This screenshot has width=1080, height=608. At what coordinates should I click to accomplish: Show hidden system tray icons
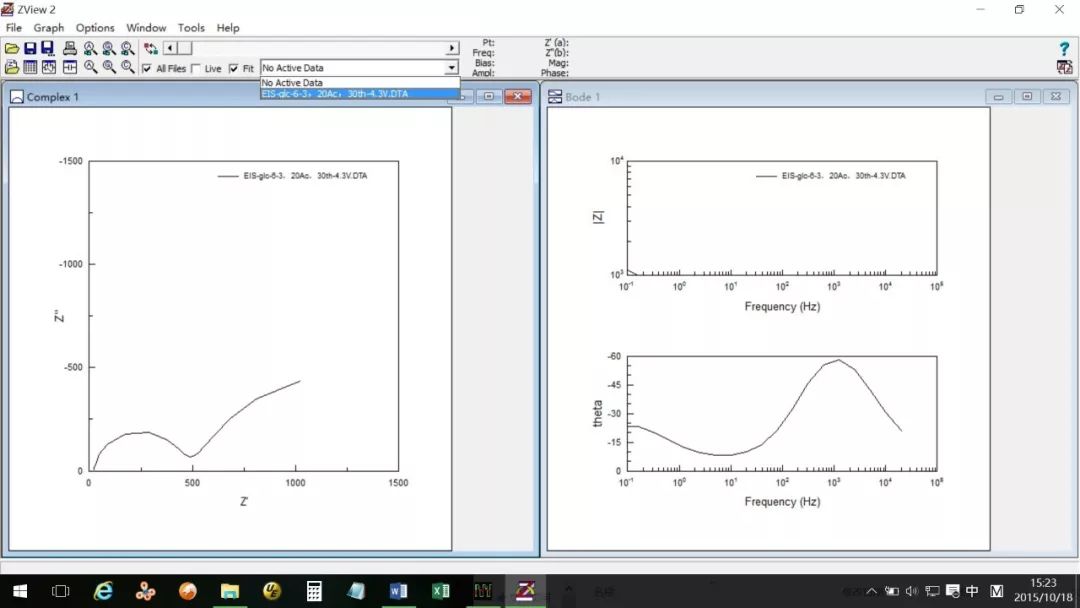pos(871,591)
